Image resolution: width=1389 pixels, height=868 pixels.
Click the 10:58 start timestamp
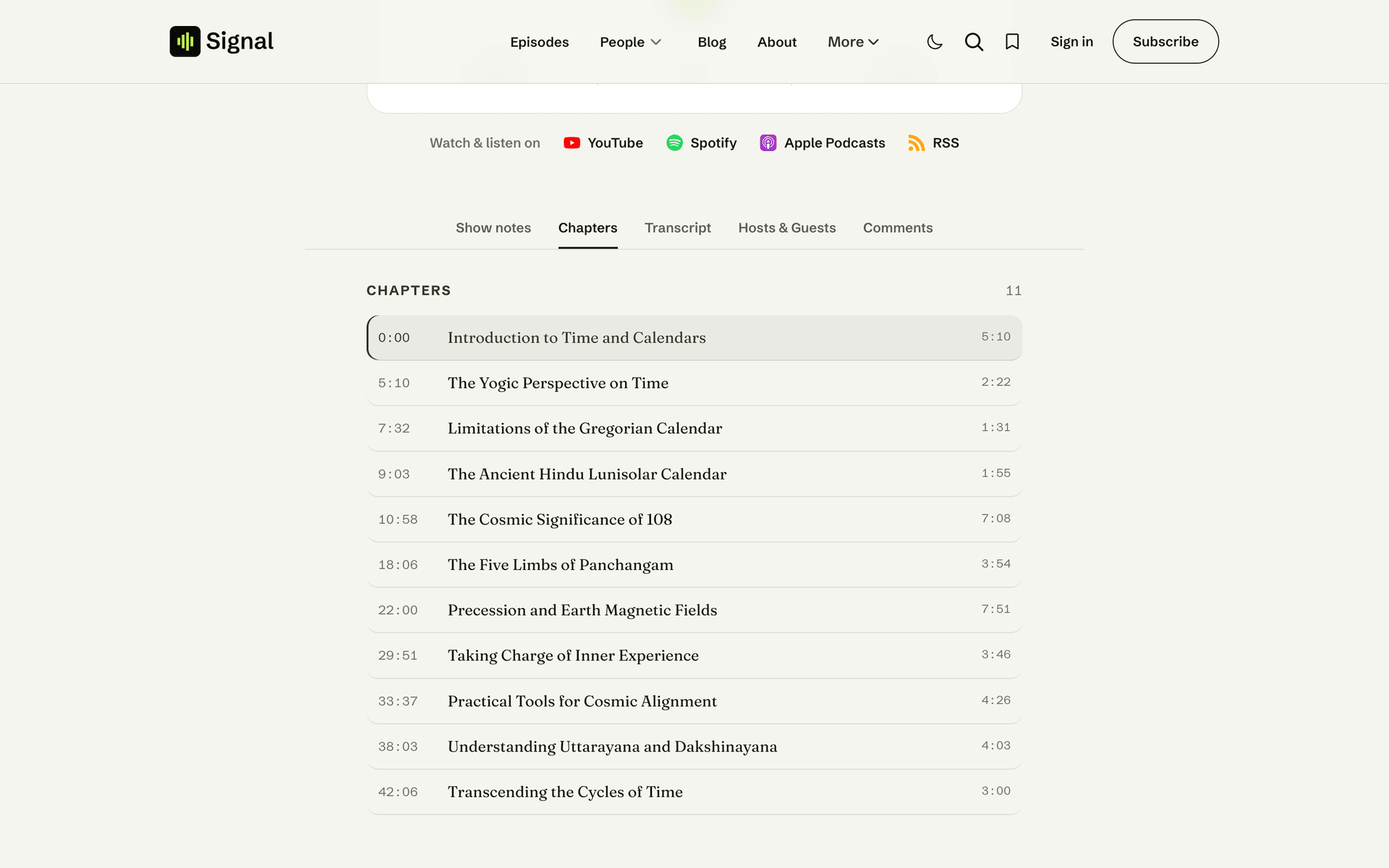tap(398, 519)
